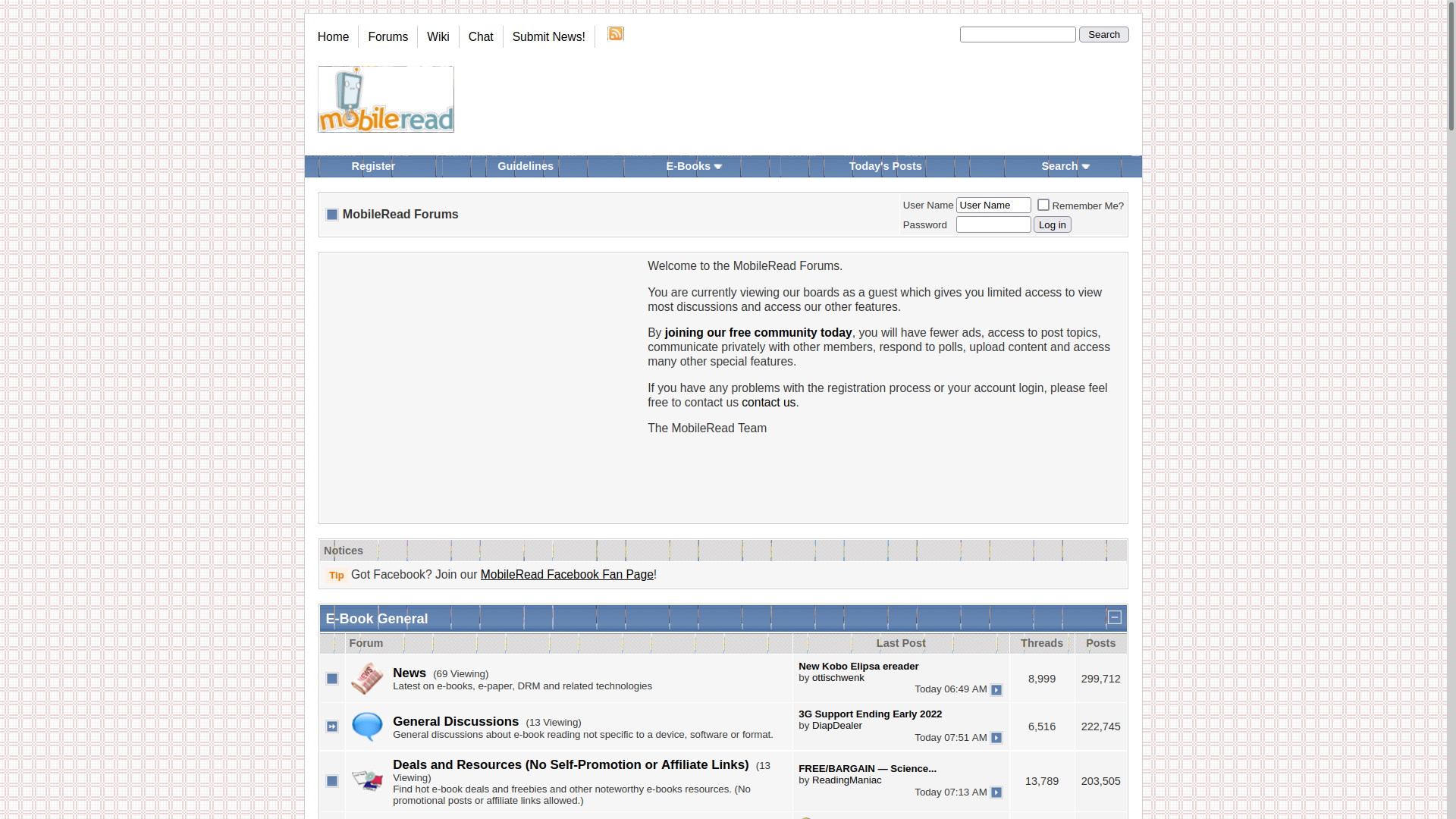Open the MobileRead Facebook Fan Page link
The height and width of the screenshot is (819, 1456).
tap(566, 575)
